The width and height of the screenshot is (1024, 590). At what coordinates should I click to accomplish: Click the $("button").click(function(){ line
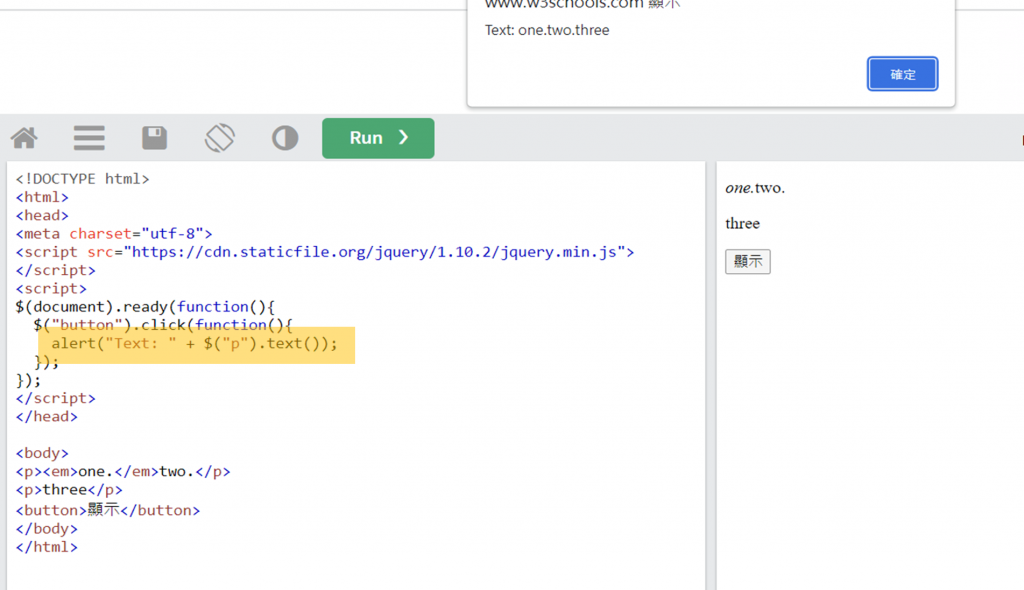click(163, 325)
